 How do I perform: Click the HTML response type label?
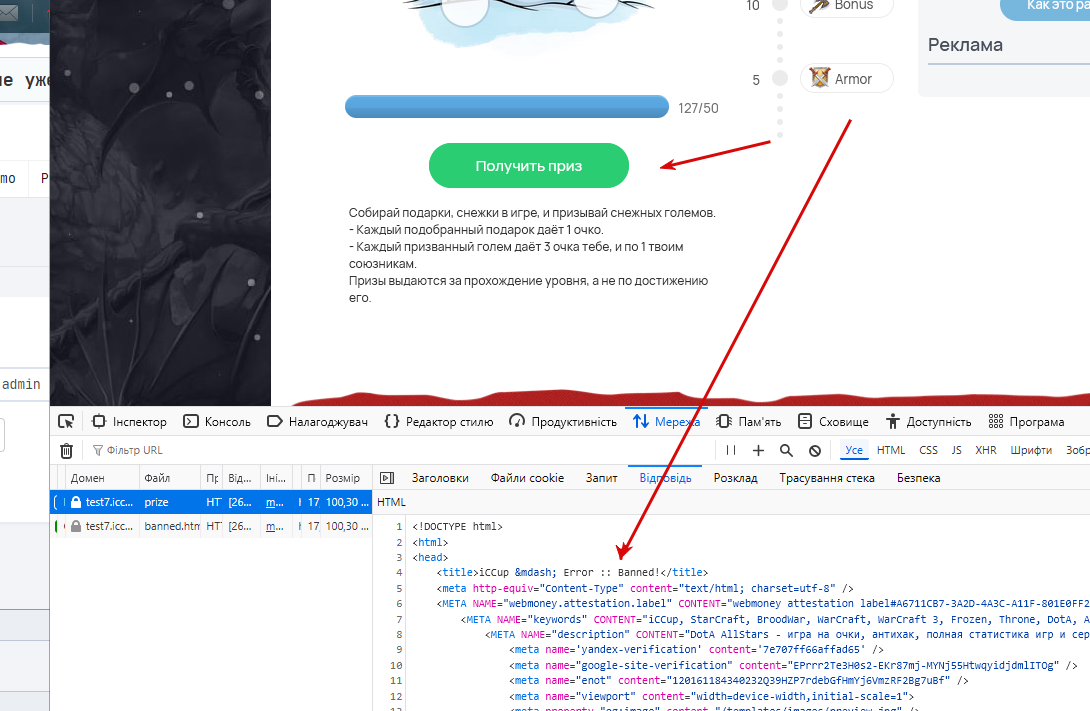(391, 502)
